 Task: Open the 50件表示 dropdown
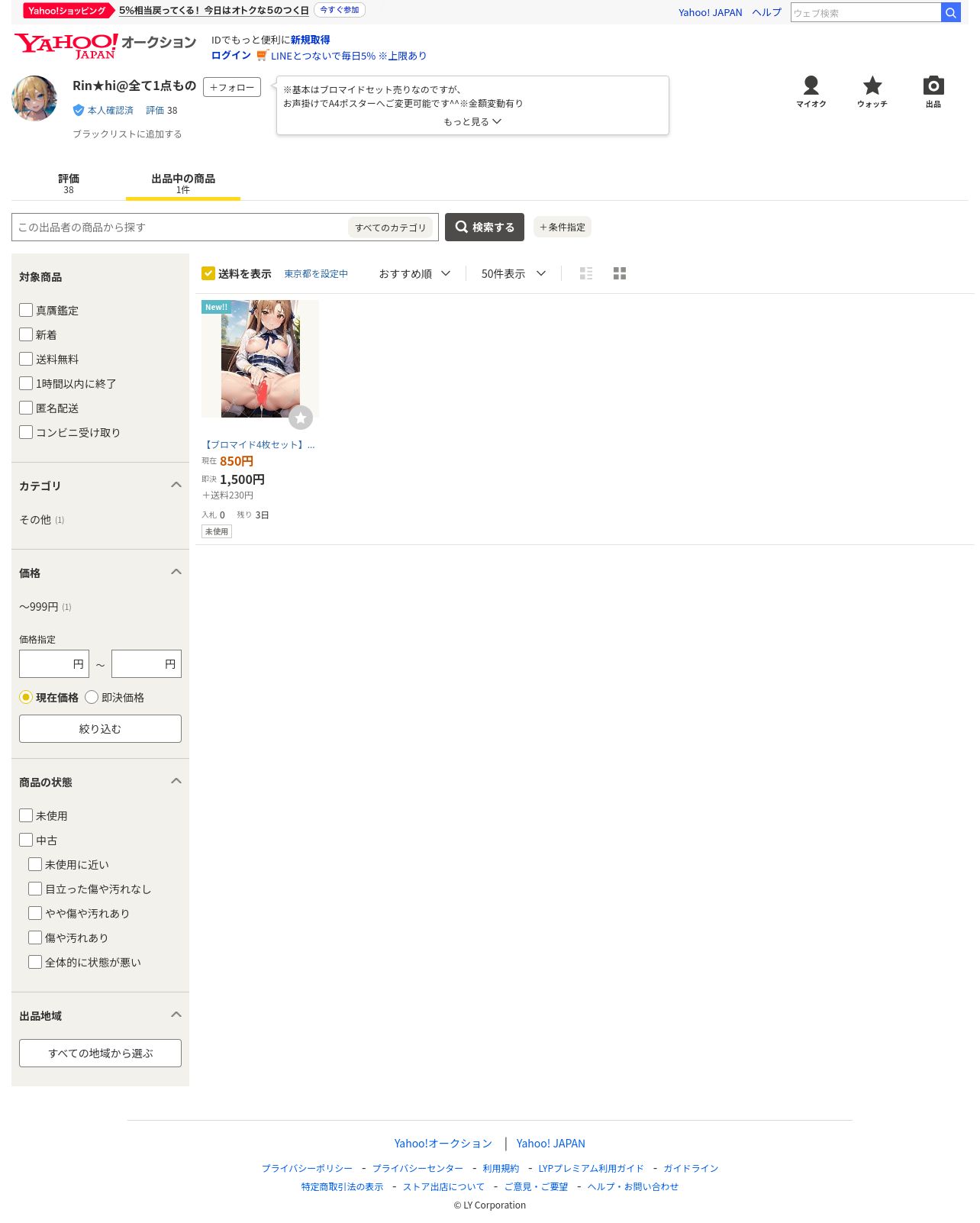click(x=514, y=273)
